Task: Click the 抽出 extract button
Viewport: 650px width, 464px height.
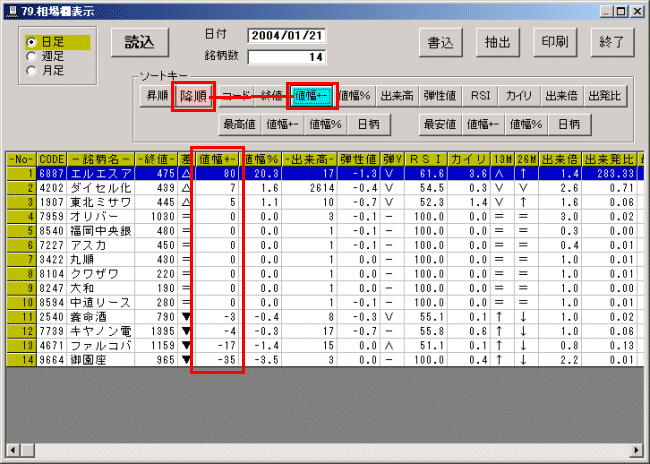Action: coord(498,42)
